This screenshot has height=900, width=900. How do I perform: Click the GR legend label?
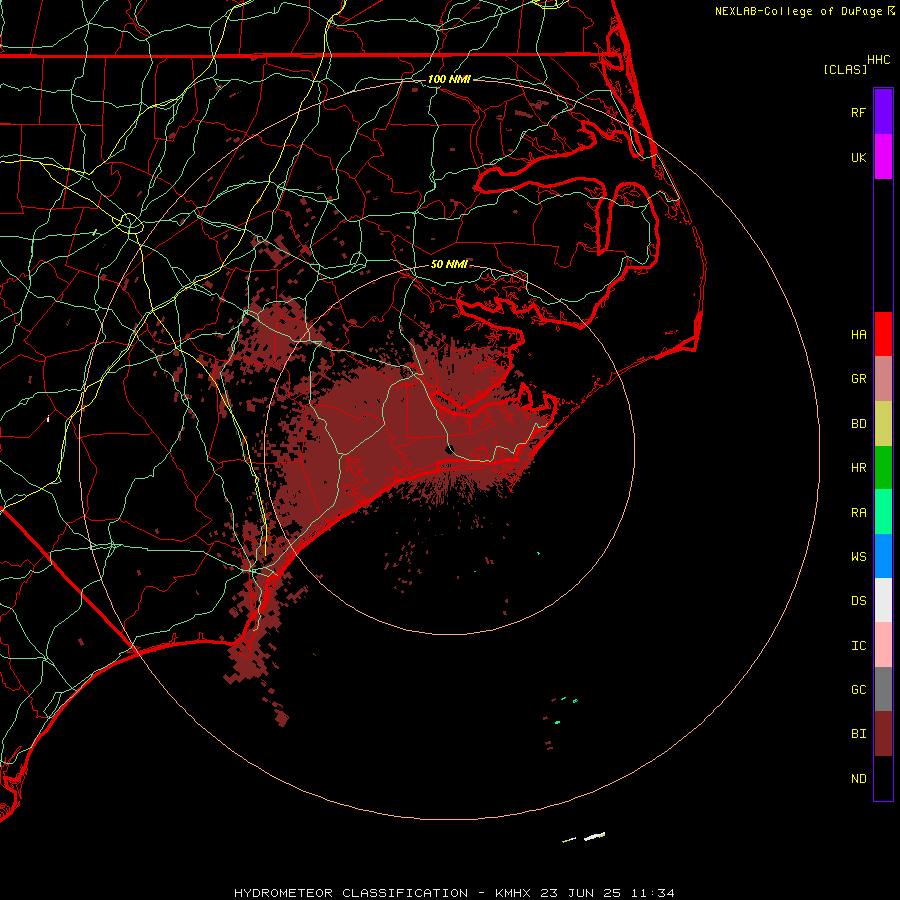[x=858, y=379]
